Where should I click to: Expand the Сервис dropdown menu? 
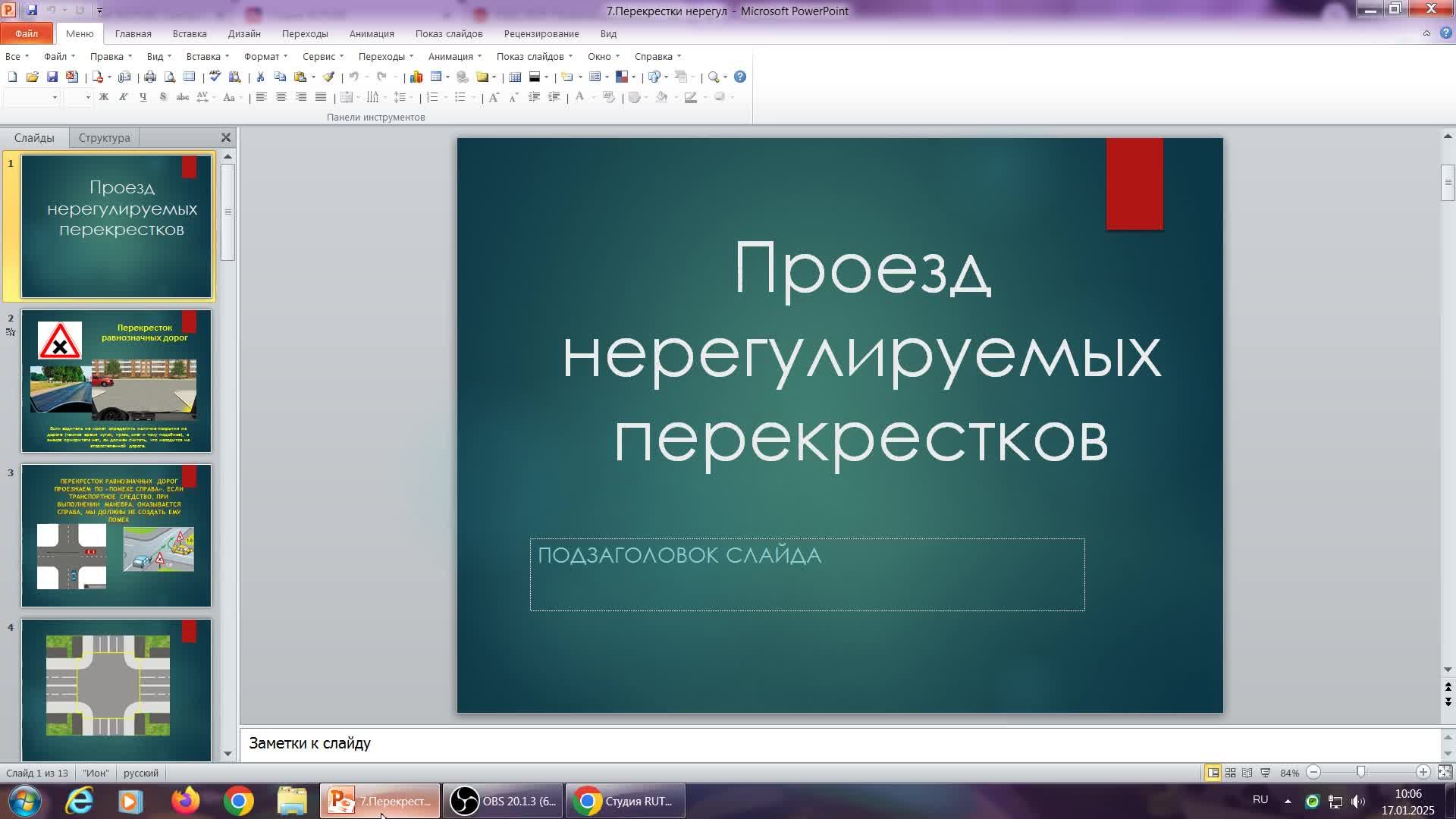click(322, 56)
